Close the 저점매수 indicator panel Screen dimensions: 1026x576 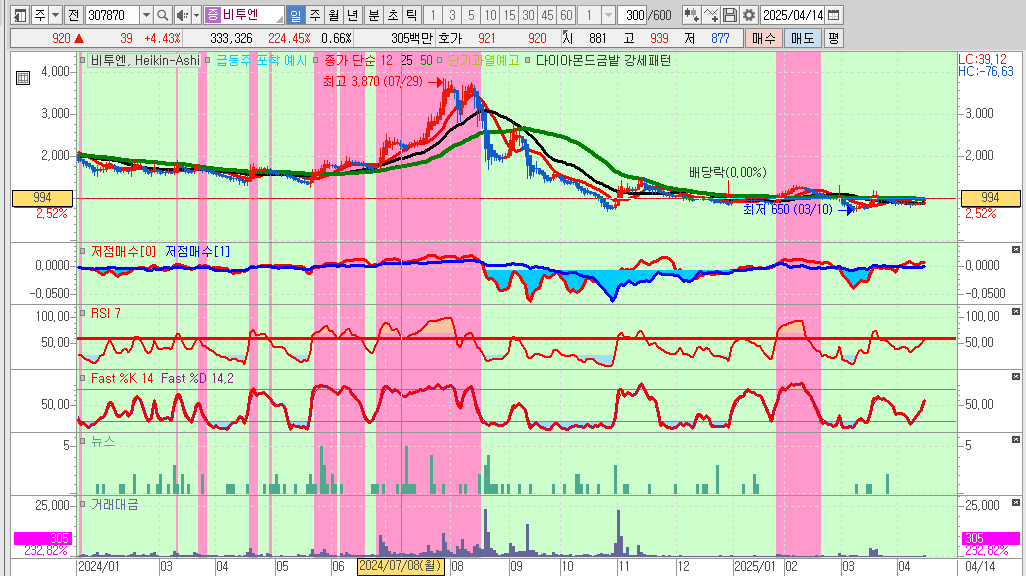[1016, 249]
